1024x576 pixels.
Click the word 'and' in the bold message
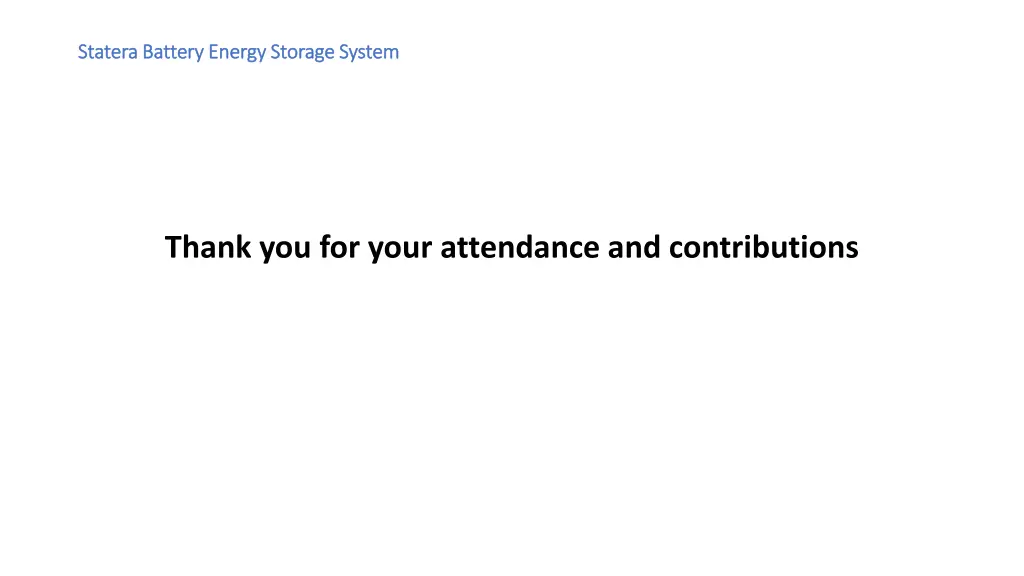(x=634, y=247)
